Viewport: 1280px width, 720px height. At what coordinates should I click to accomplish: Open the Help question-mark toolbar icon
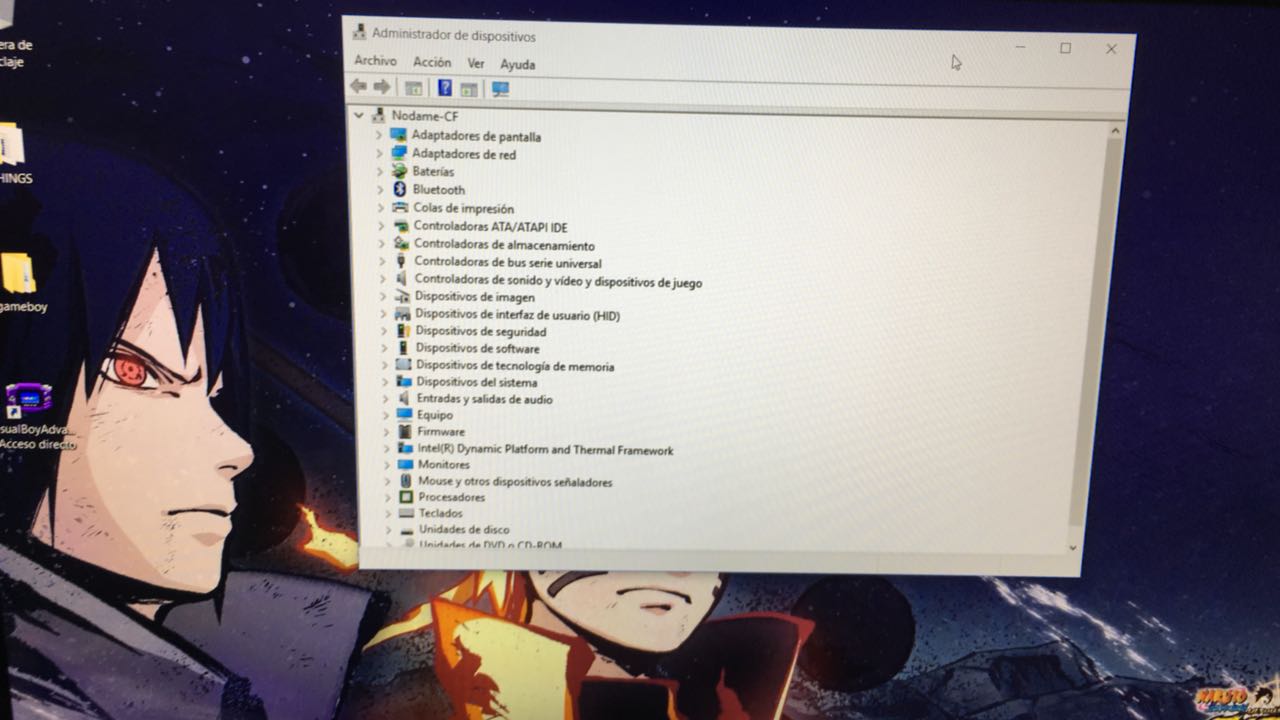point(445,88)
